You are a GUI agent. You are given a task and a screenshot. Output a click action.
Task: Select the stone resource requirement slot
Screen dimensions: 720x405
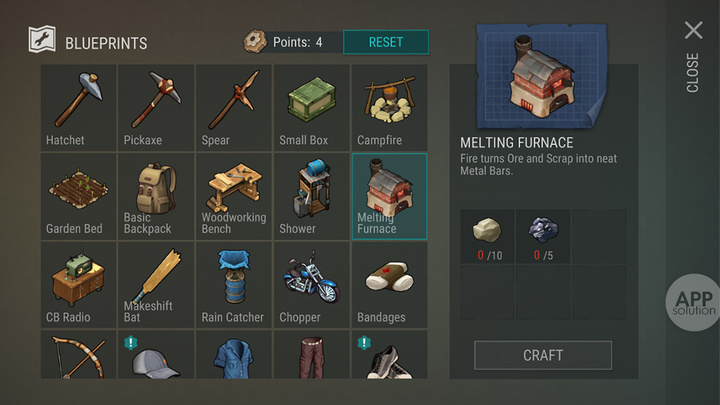[487, 236]
